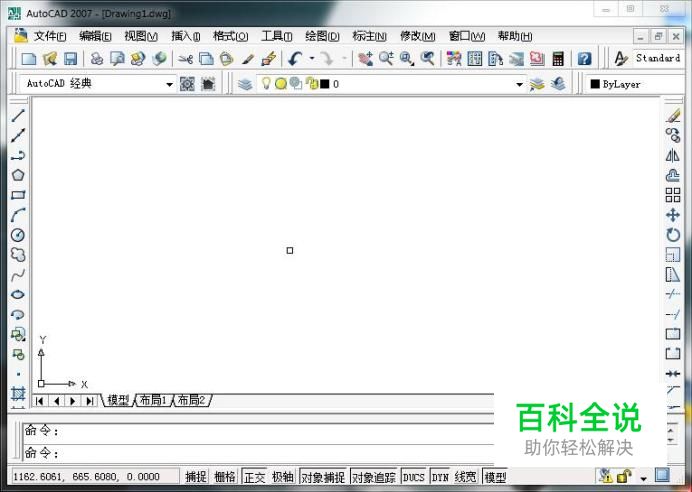Viewport: 692px width, 492px height.
Task: Select the Circle tool
Action: click(x=18, y=235)
